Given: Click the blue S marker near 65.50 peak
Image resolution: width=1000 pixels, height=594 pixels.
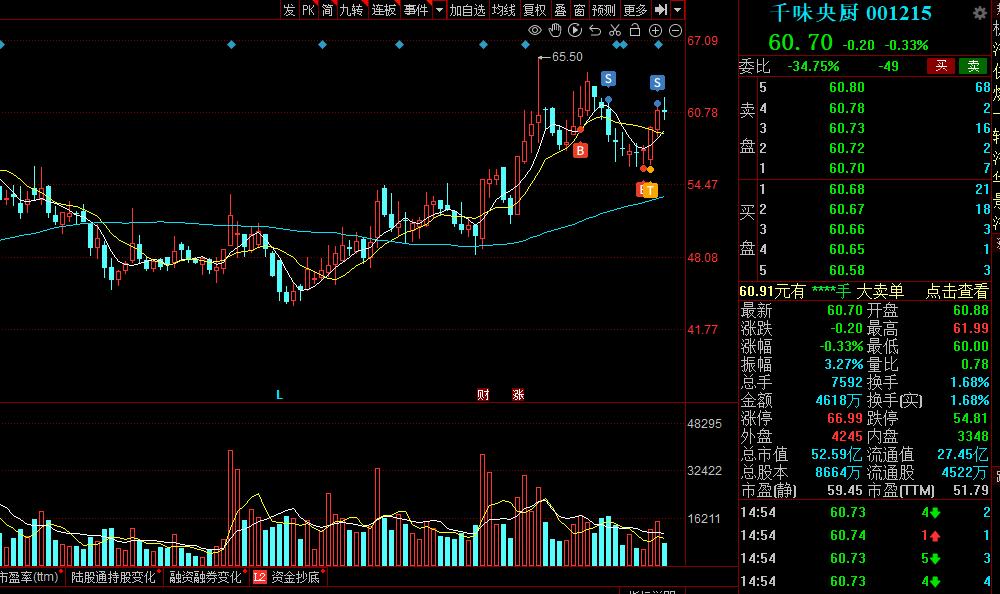Looking at the screenshot, I should [608, 79].
